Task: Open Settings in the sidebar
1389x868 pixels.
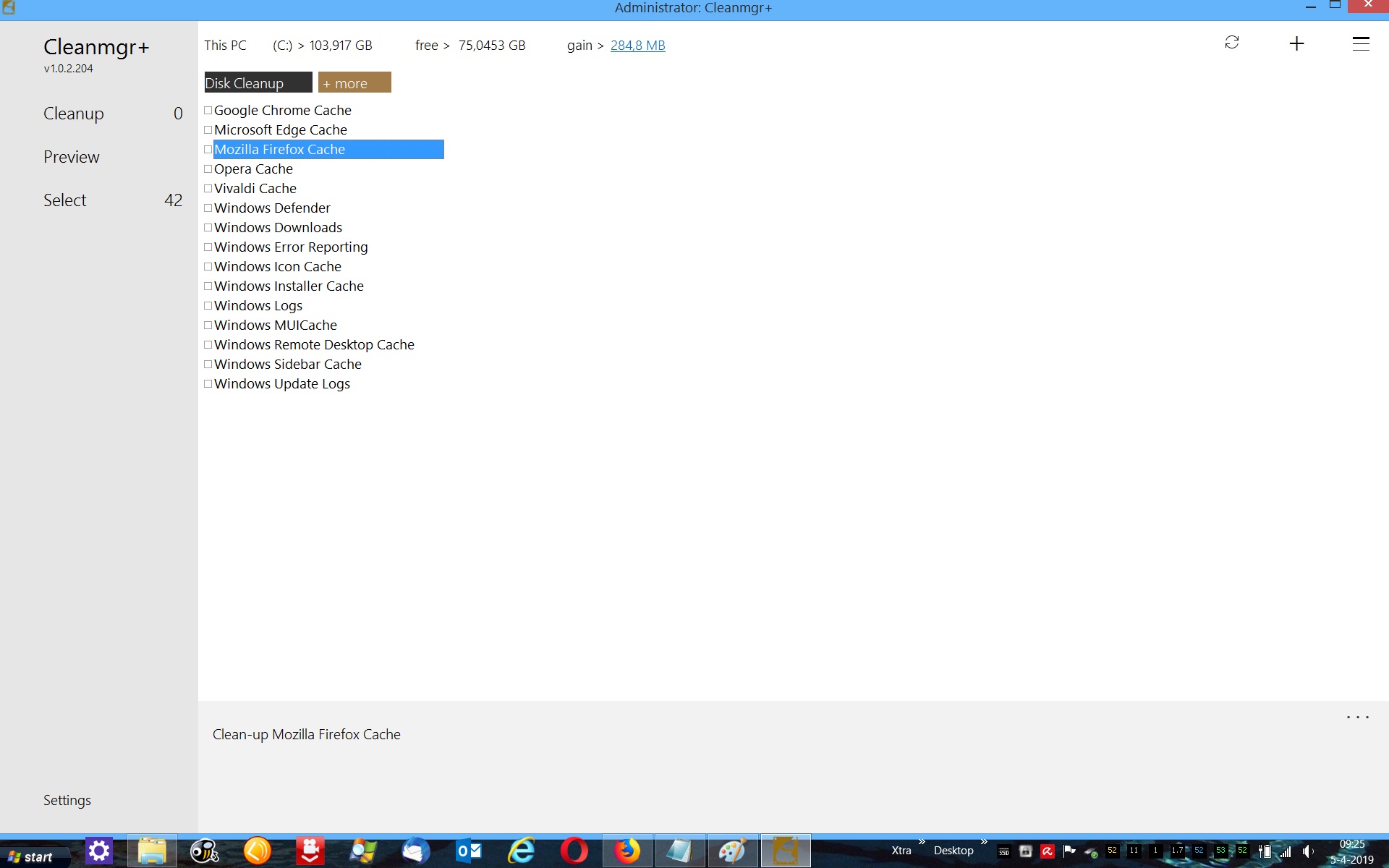Action: (x=67, y=800)
